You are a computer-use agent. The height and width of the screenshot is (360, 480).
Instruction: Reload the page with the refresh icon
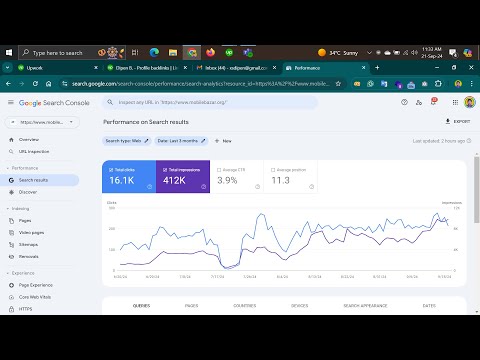coord(35,84)
